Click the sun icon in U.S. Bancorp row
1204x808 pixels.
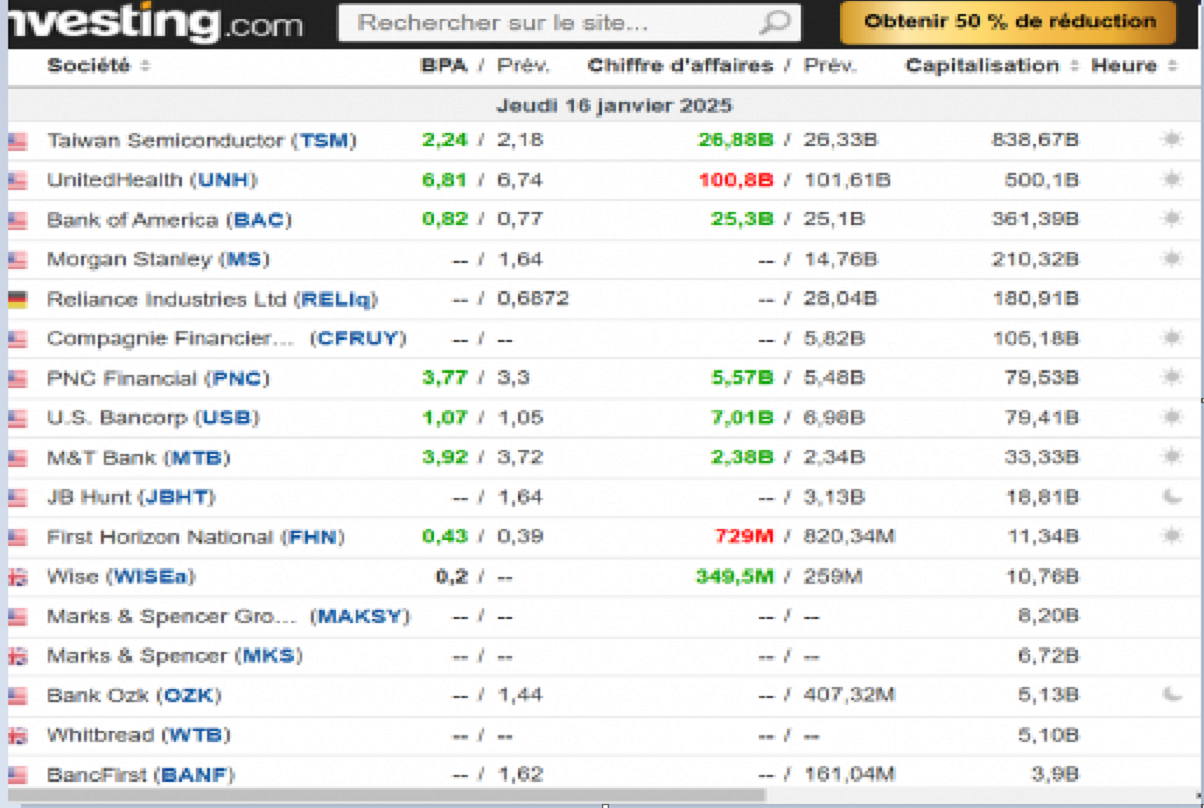point(1172,417)
